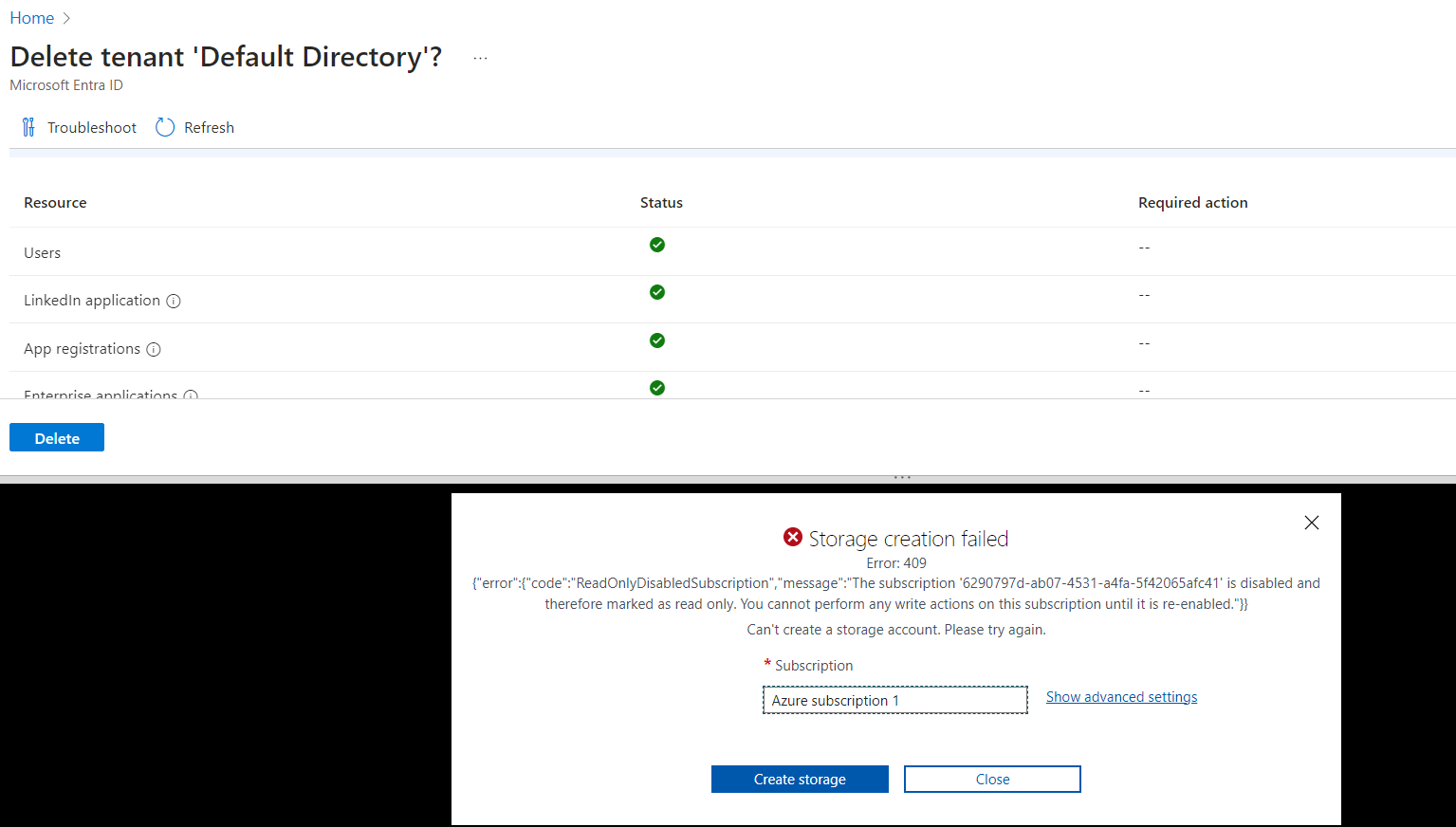Click the green status check for App registrations
Screen dimensions: 1456x827
[657, 340]
